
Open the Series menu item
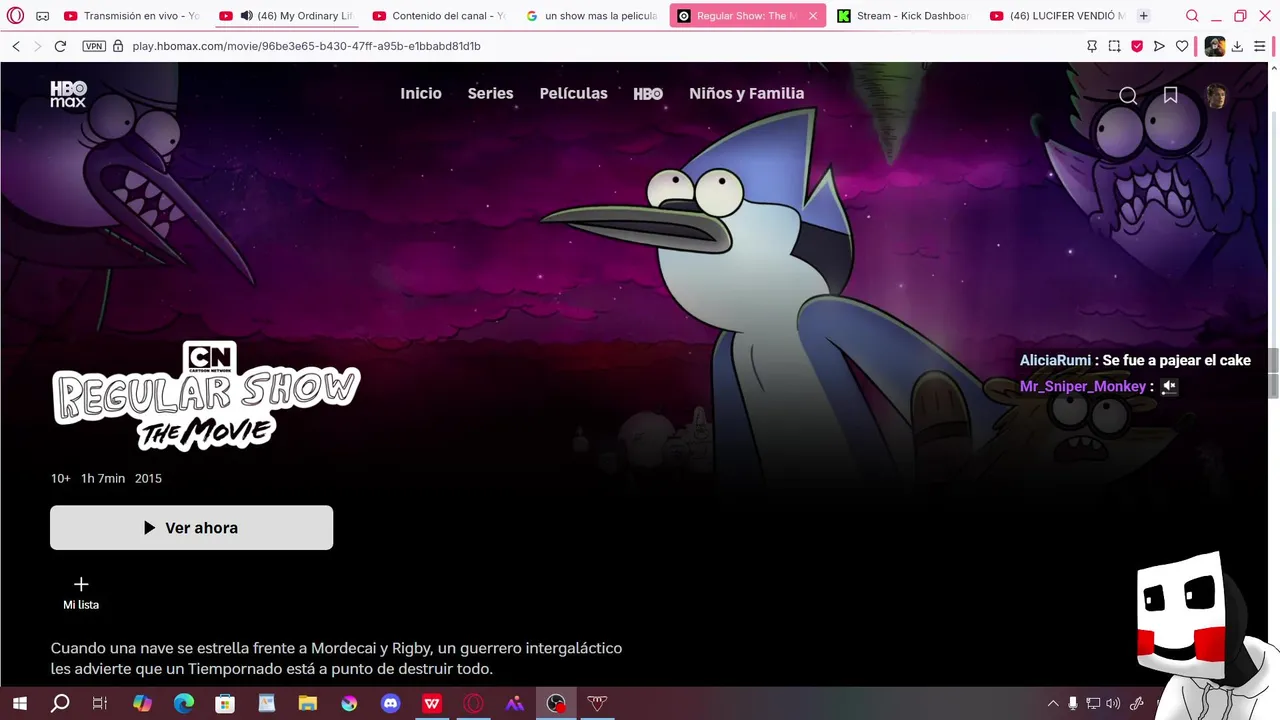(x=490, y=93)
